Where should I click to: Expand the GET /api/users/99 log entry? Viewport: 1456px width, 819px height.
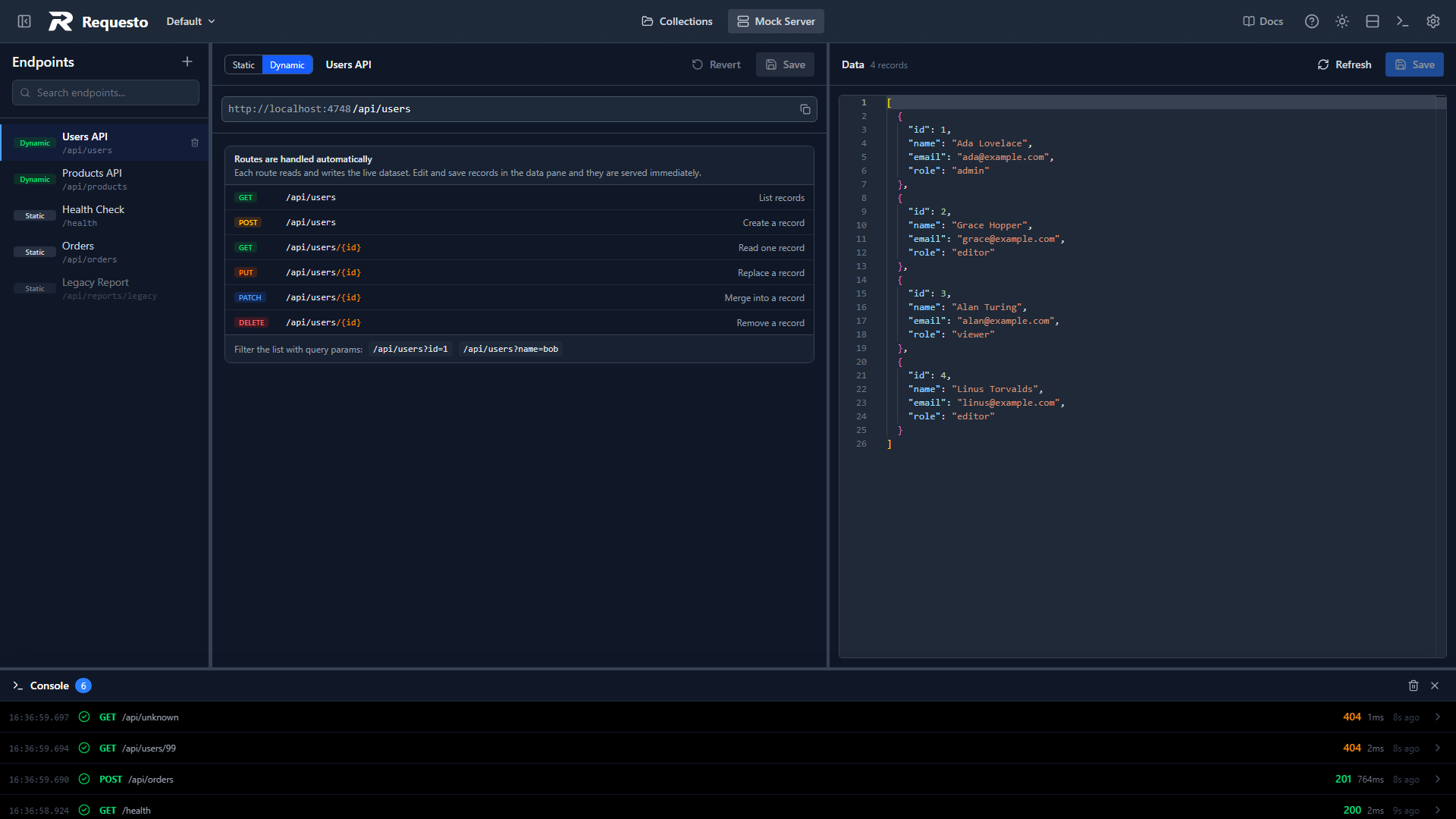point(728,748)
